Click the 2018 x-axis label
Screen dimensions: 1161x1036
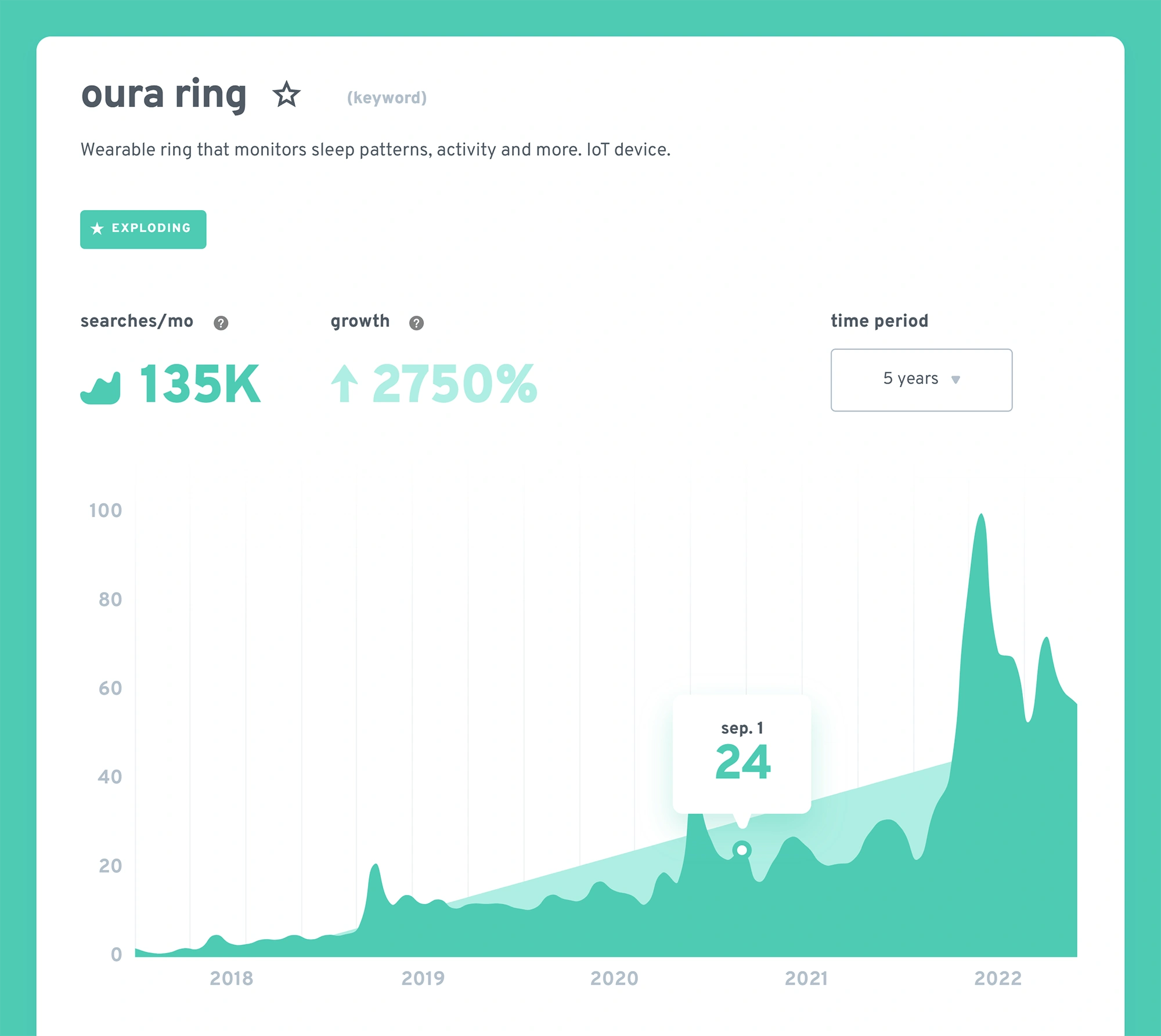[x=232, y=979]
